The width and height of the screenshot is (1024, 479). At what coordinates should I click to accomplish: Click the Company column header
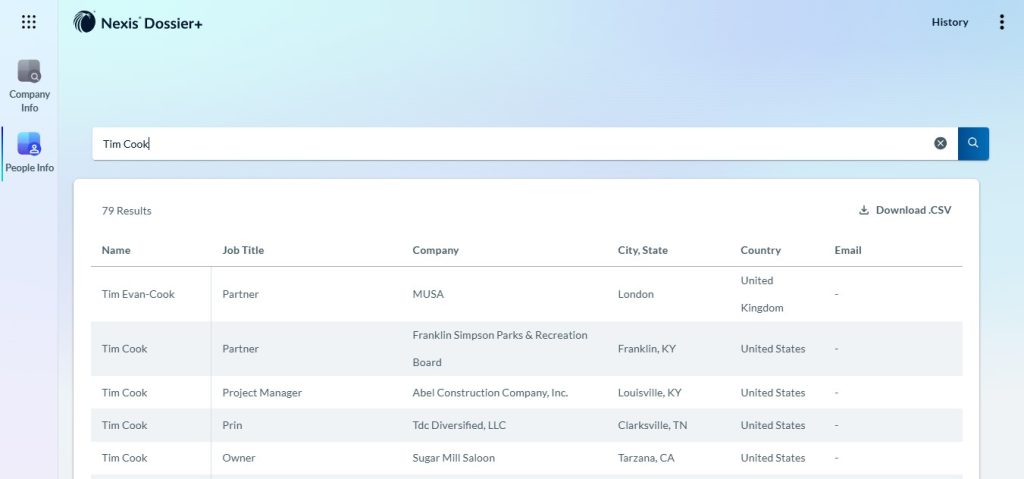[436, 250]
